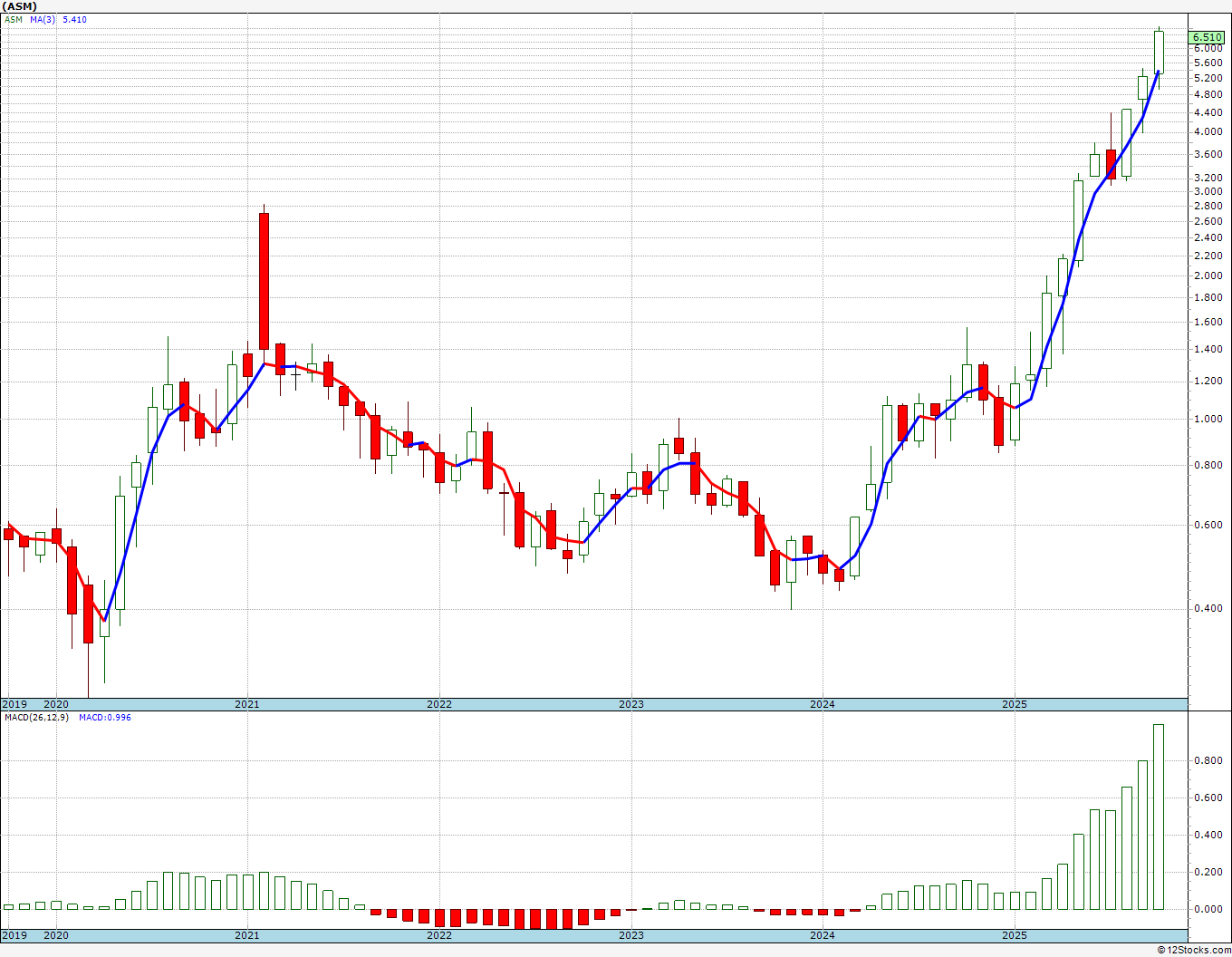Click the 2019 label on price timeline

14,704
